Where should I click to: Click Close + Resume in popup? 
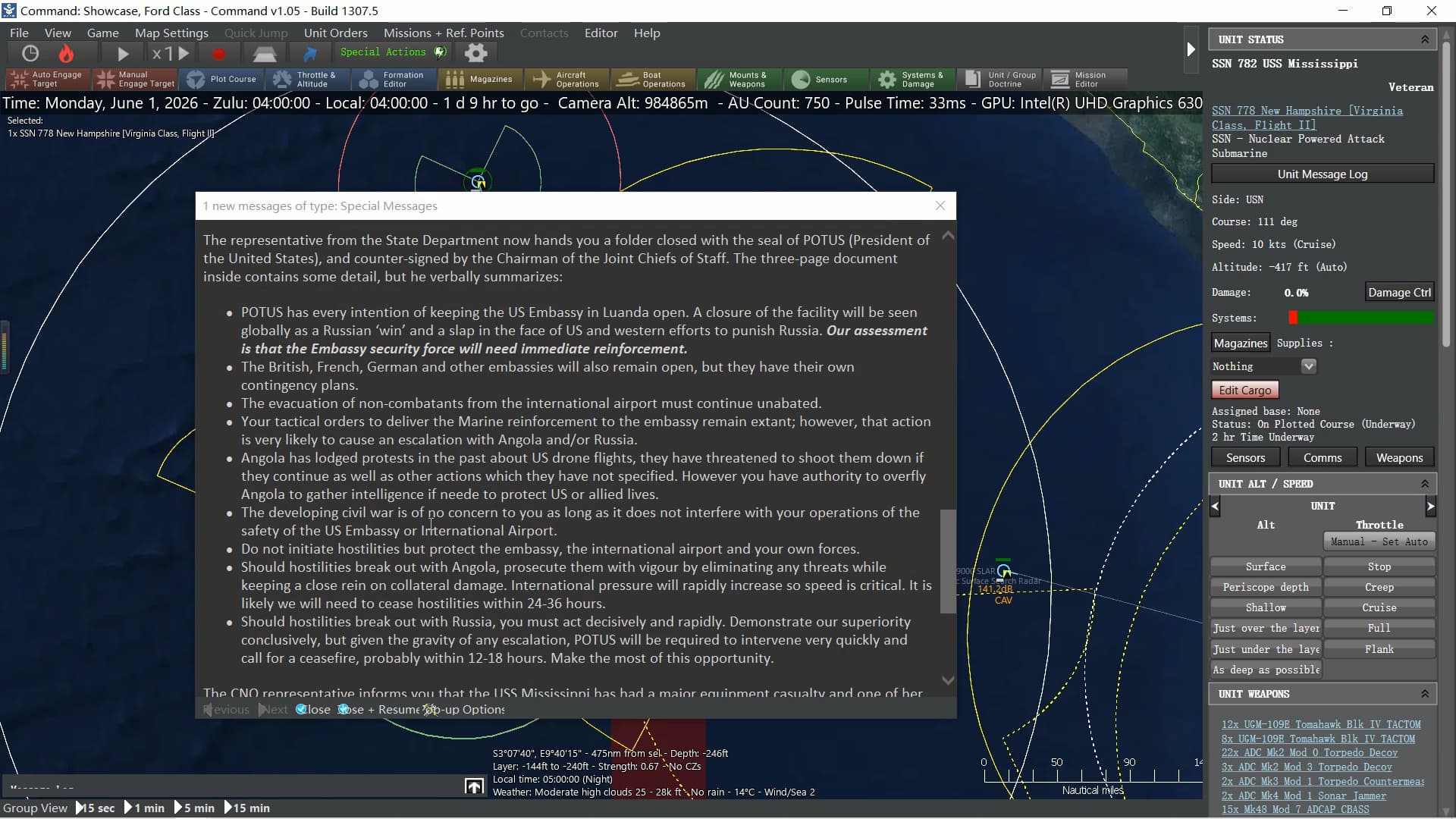click(378, 709)
